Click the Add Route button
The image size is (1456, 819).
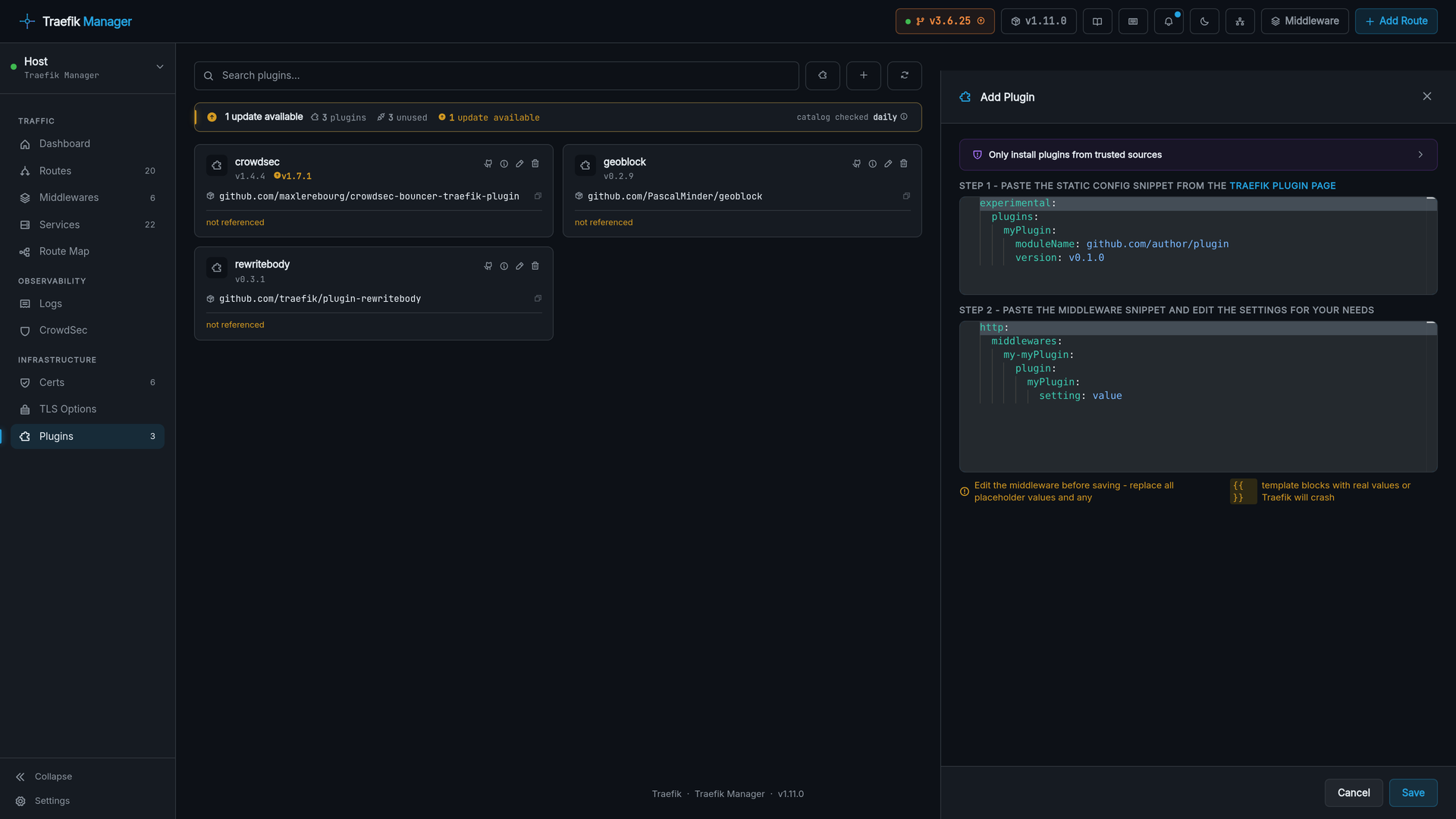tap(1396, 21)
